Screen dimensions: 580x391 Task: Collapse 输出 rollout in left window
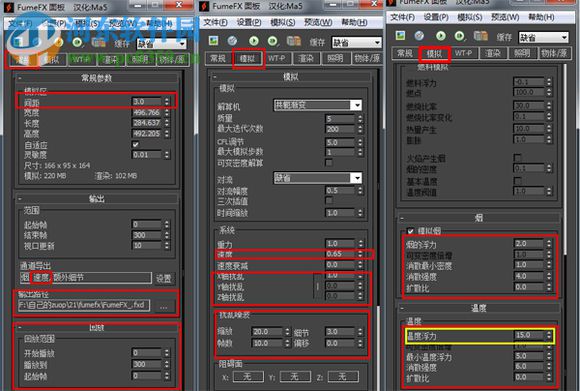click(96, 198)
